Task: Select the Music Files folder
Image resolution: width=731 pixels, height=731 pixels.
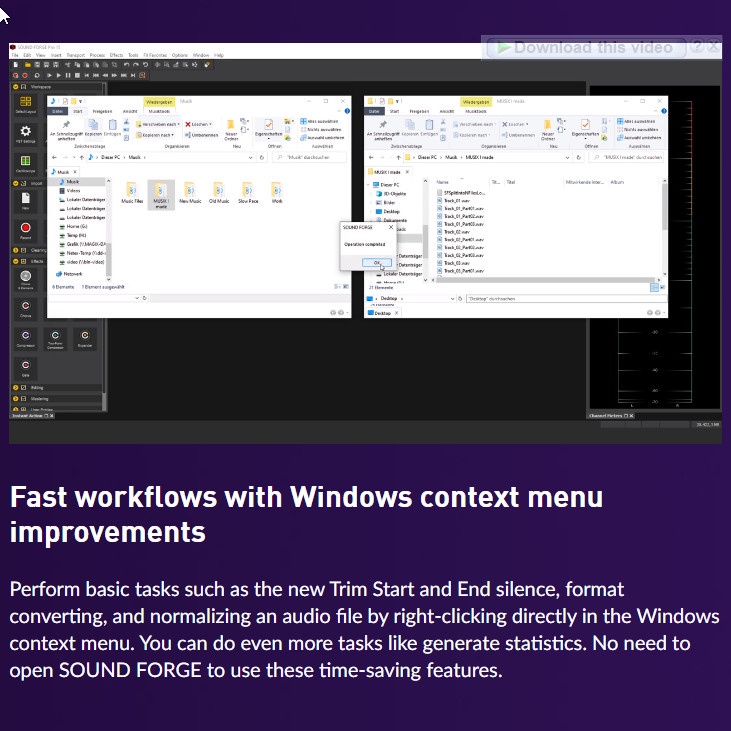Action: 132,193
